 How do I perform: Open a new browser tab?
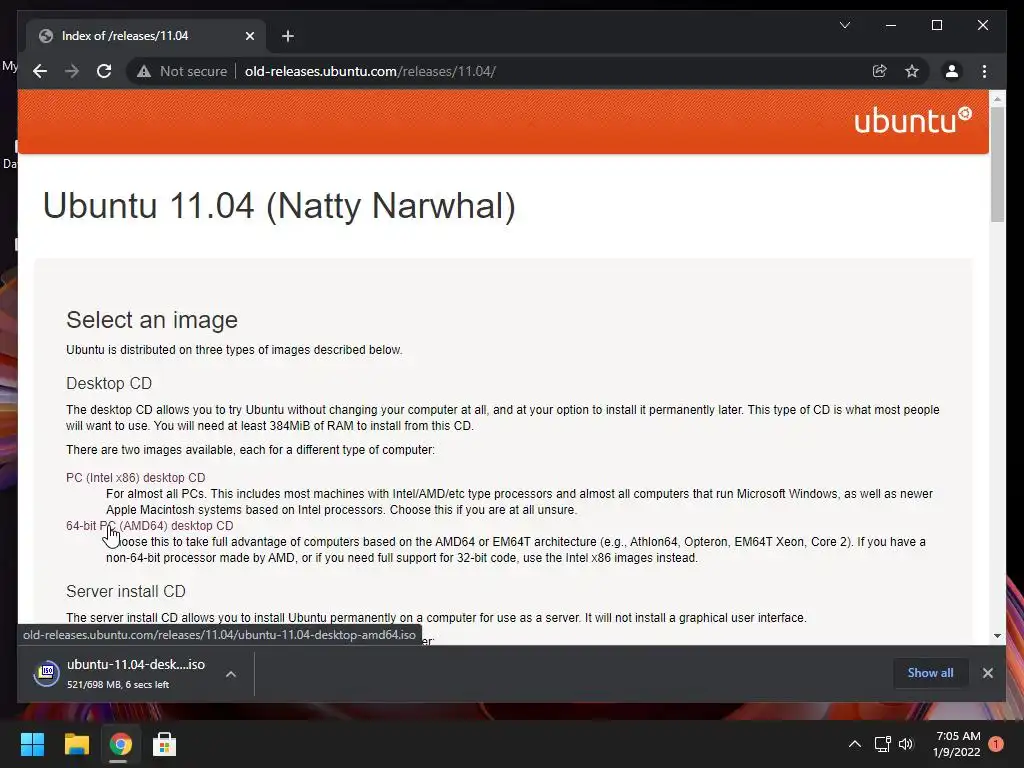pyautogui.click(x=288, y=36)
